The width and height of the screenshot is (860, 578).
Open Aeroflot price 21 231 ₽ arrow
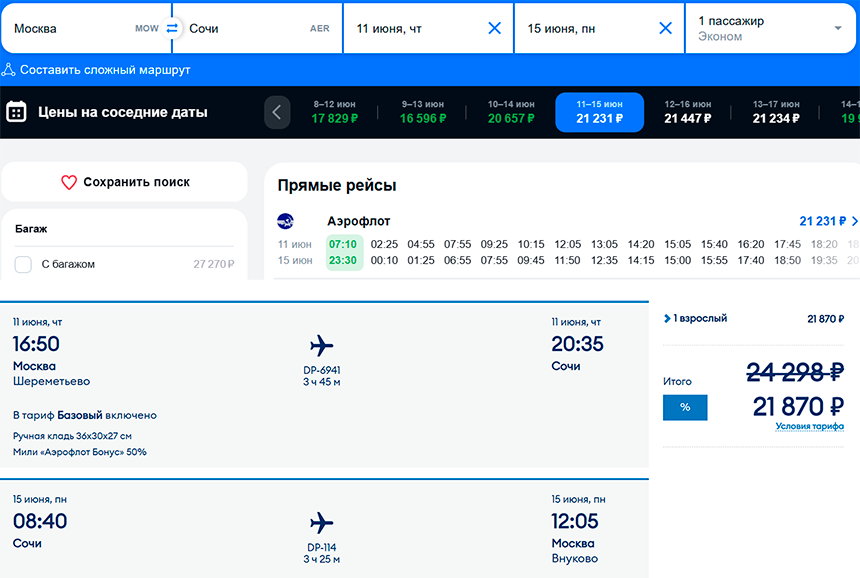[853, 221]
